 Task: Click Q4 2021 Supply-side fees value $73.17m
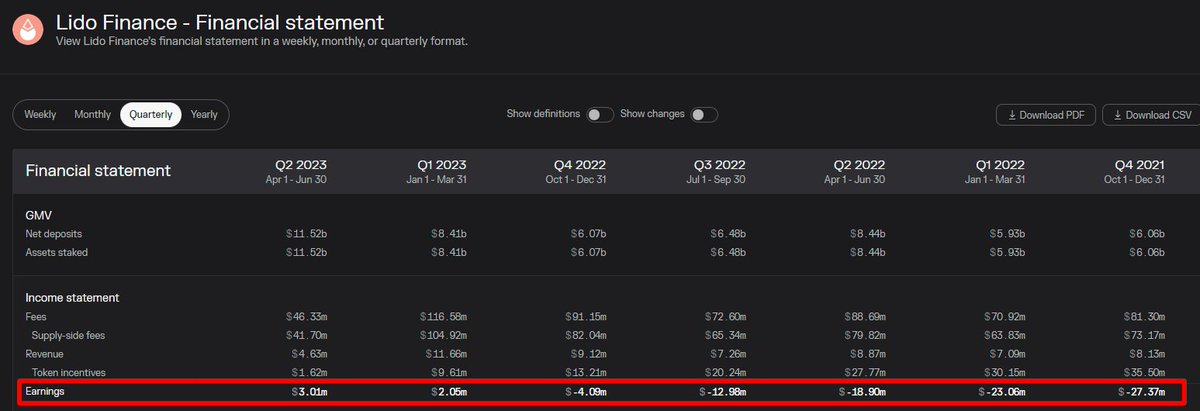[x=1145, y=335]
